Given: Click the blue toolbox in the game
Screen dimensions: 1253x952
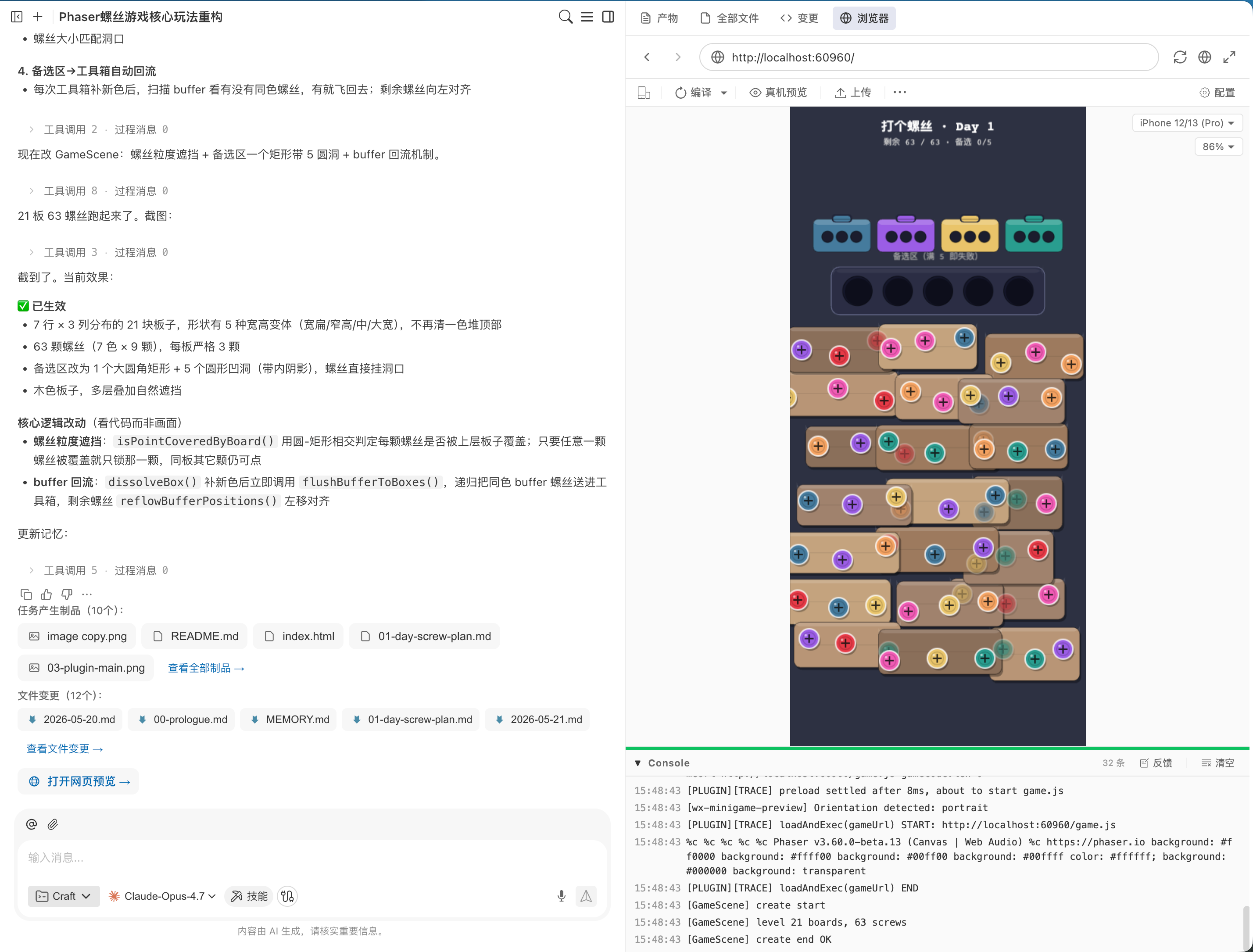Looking at the screenshot, I should (841, 234).
